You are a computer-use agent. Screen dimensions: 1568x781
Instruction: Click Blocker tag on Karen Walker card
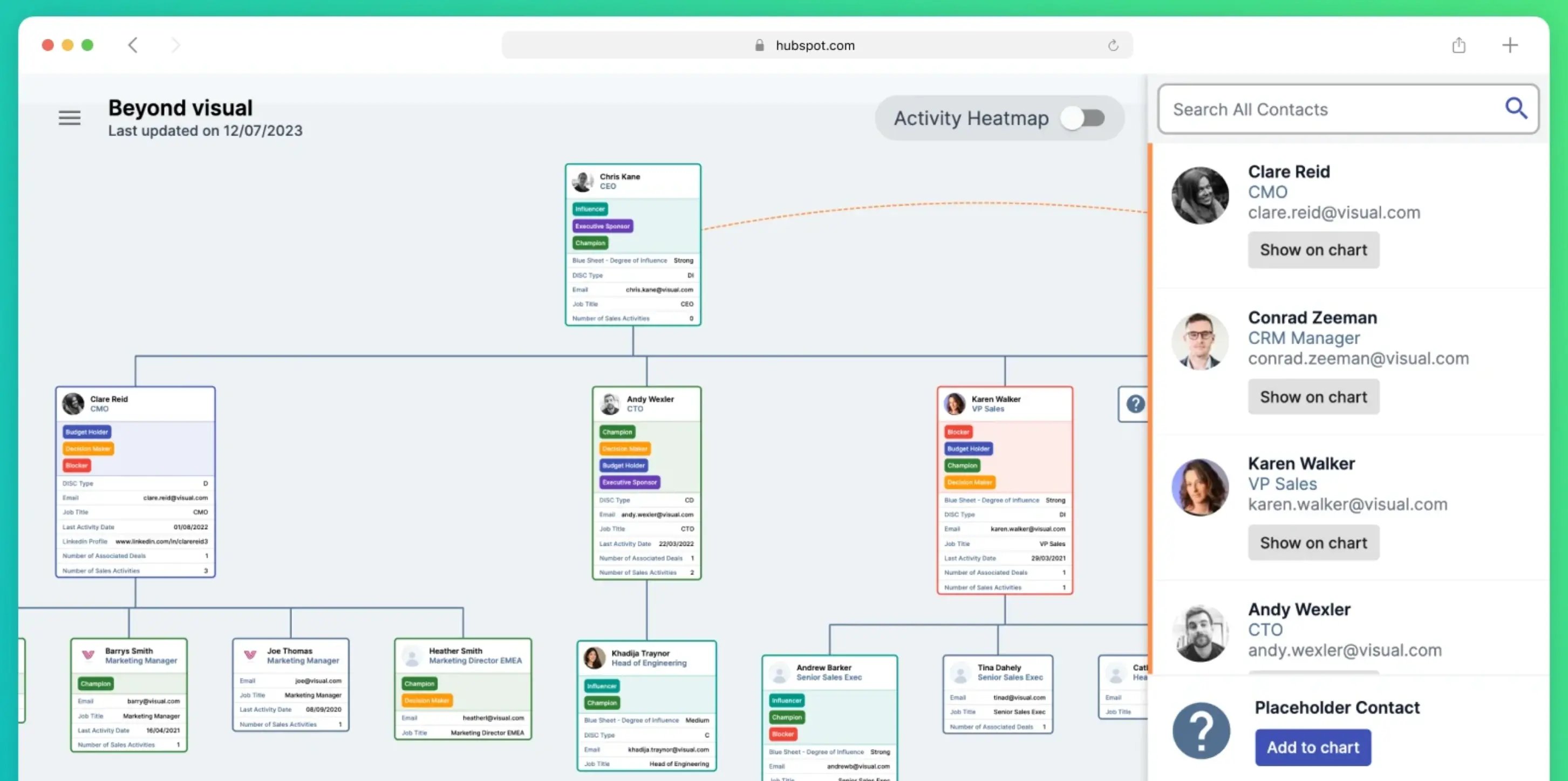[958, 432]
